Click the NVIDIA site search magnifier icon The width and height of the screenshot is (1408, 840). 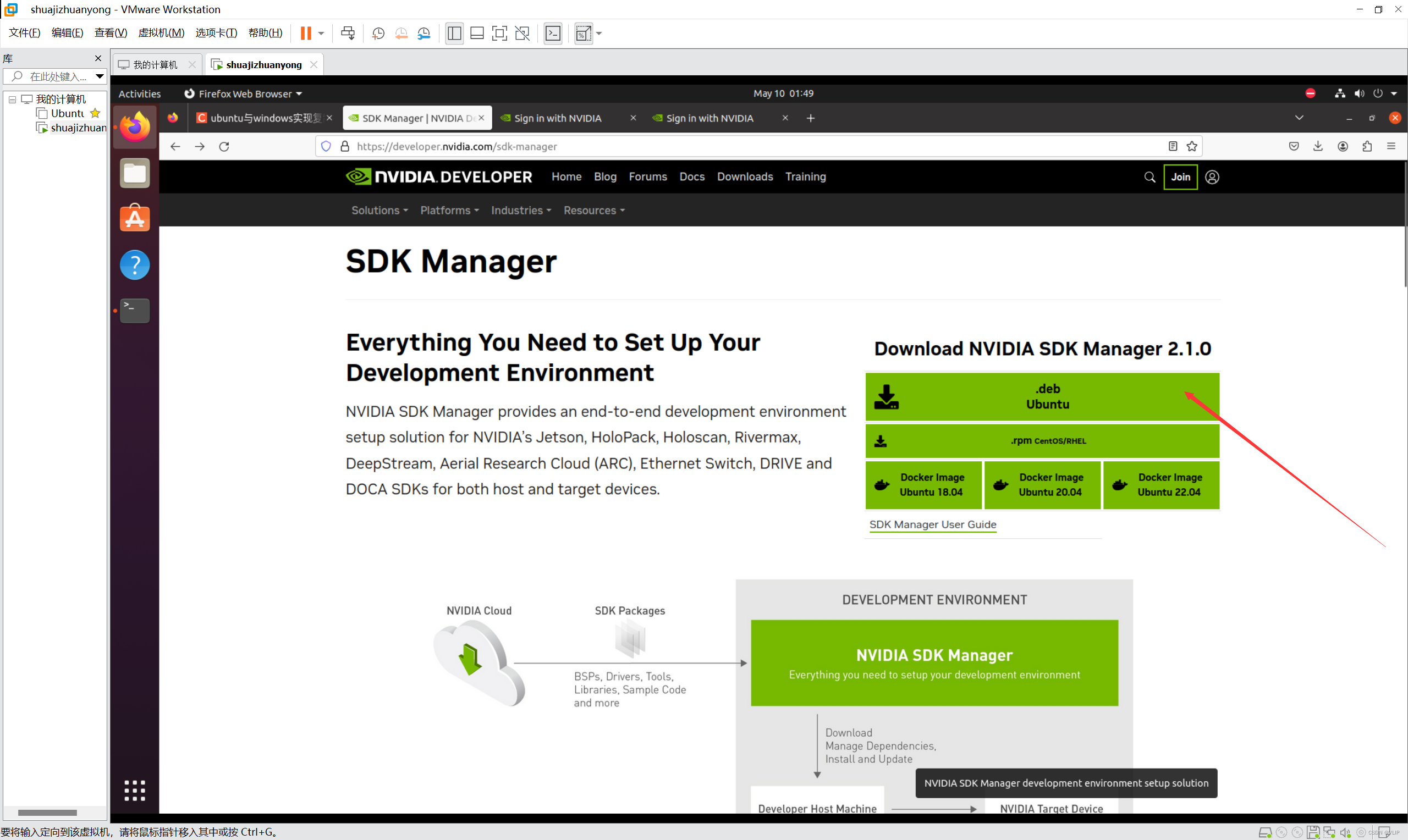(x=1149, y=177)
